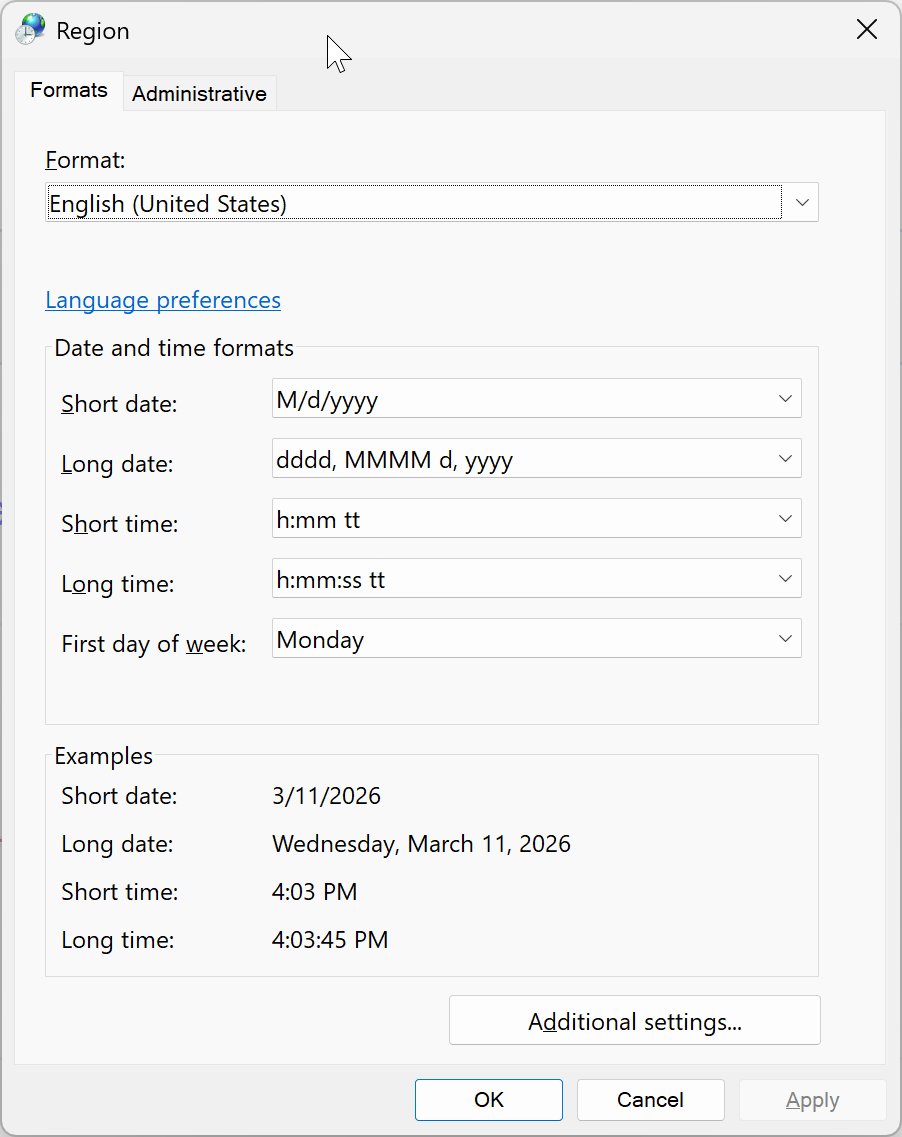902x1137 pixels.
Task: Open the Long time format dropdown
Action: 536,579
